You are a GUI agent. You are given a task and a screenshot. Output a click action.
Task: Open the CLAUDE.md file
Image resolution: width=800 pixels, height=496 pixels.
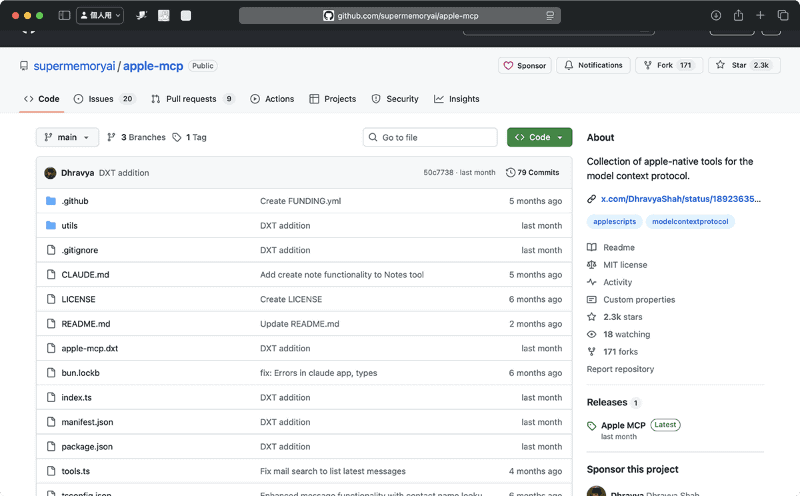(x=85, y=275)
